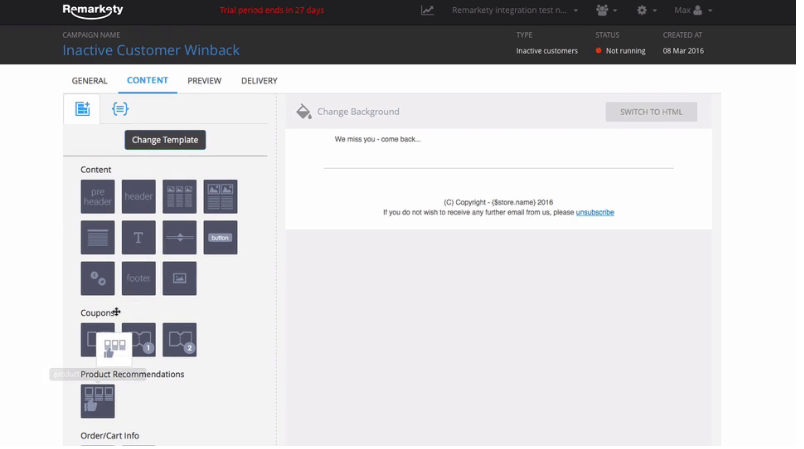The width and height of the screenshot is (804, 449).
Task: Click the SWITCH TO HTML button
Action: (651, 112)
